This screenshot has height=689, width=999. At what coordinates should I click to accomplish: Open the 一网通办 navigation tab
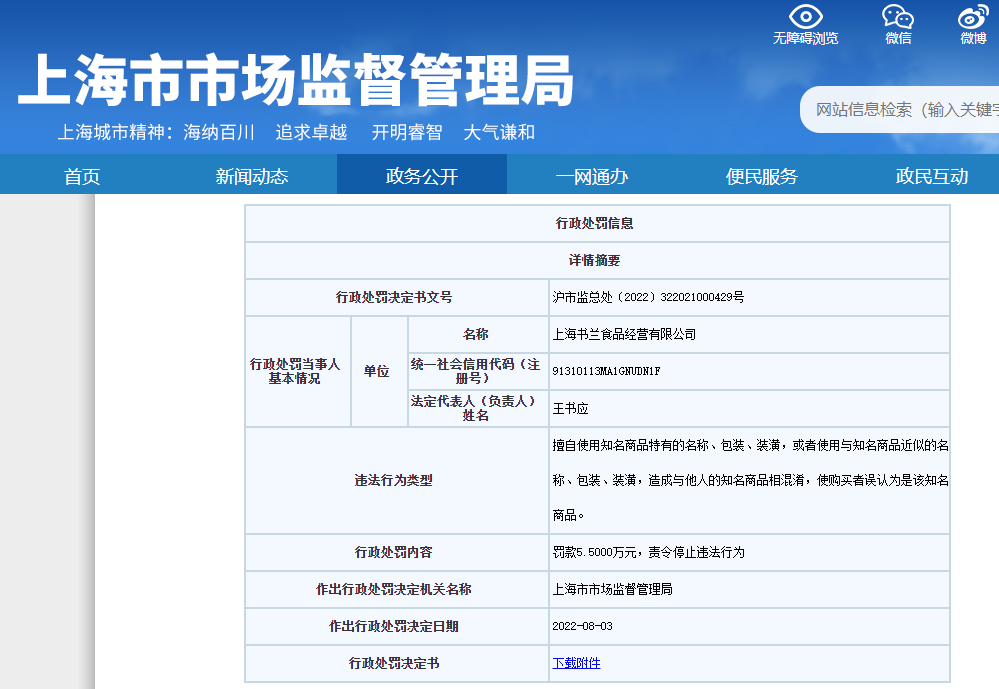pos(592,176)
